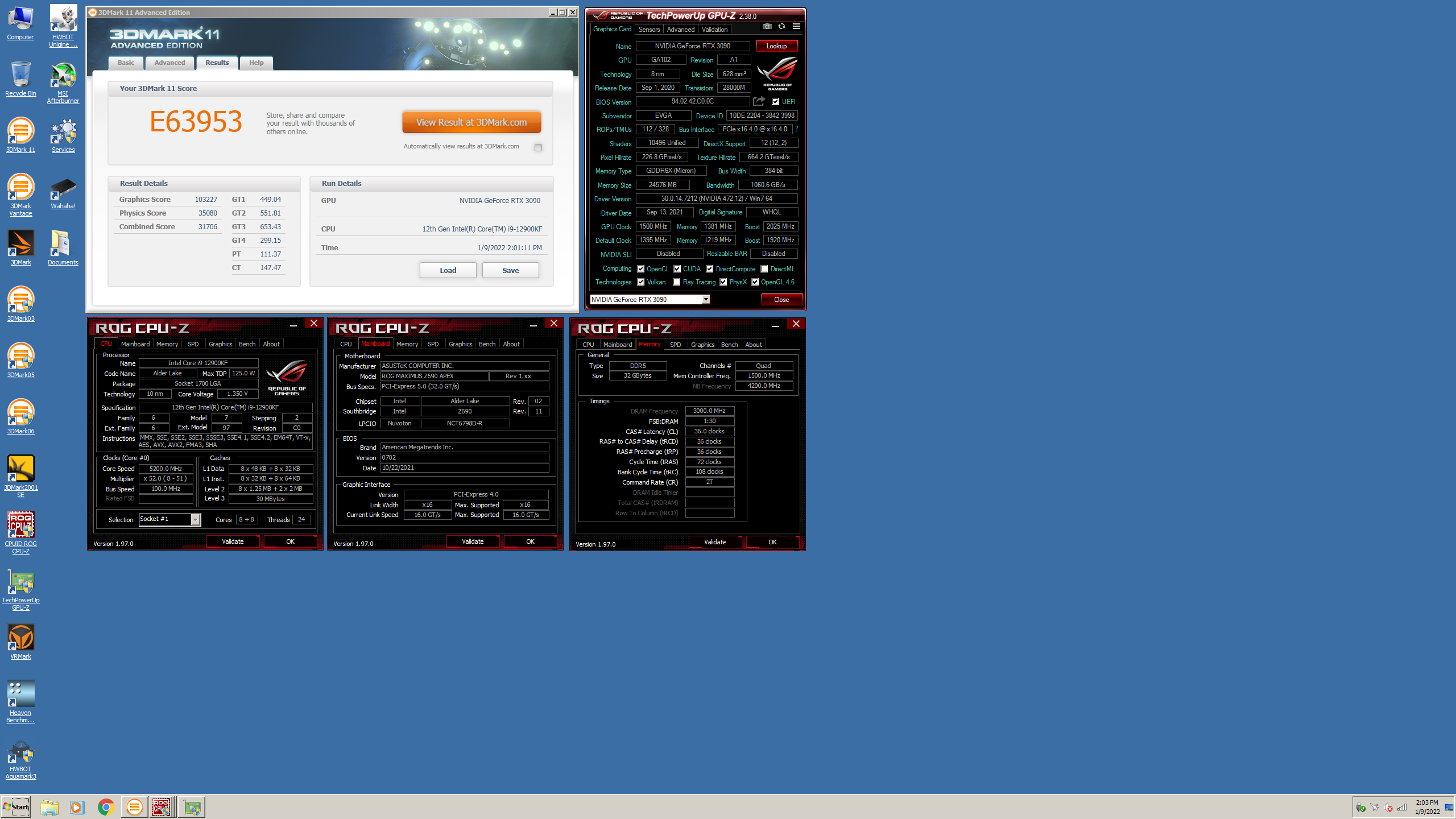Open the Documents folder shortcut
1456x819 pixels.
click(x=63, y=247)
